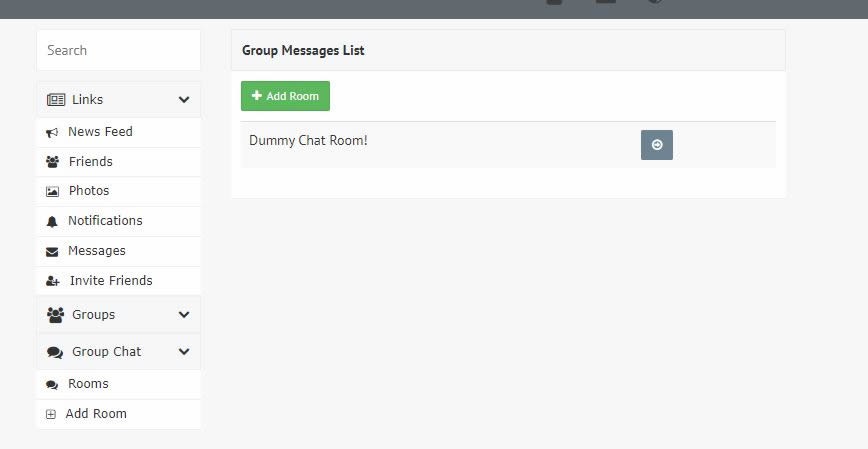This screenshot has height=449, width=868.
Task: Click the bell icon beside Notifications
Action: 52,221
